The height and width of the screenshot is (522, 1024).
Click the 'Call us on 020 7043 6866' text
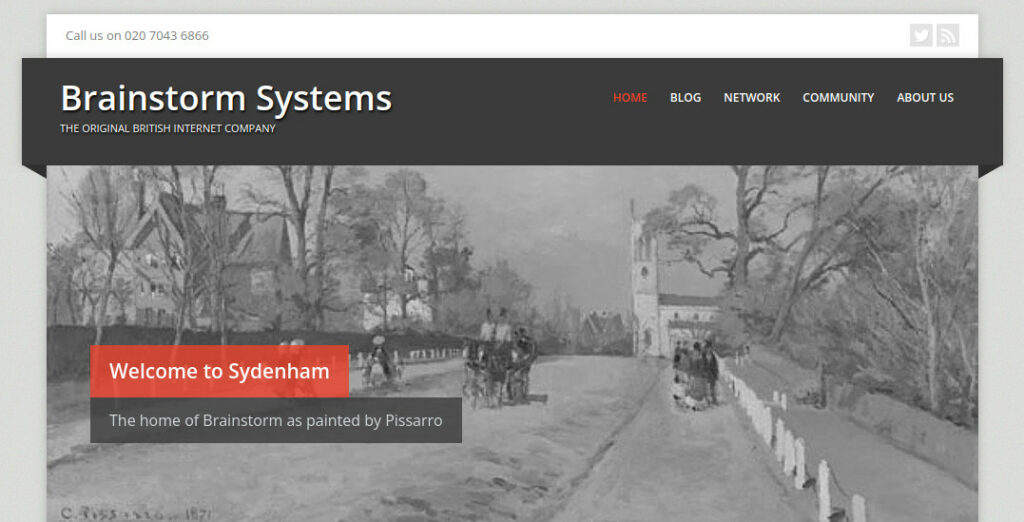(137, 36)
